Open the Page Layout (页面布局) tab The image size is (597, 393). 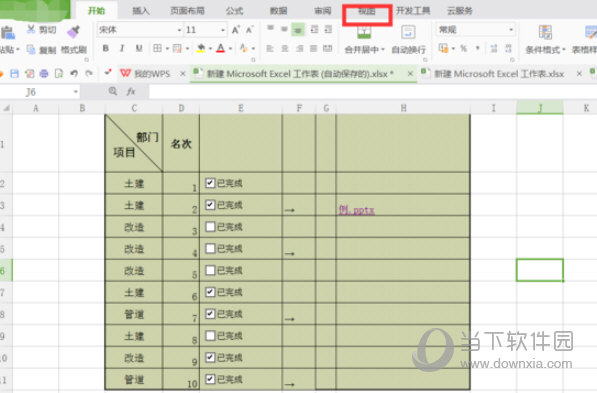click(187, 11)
